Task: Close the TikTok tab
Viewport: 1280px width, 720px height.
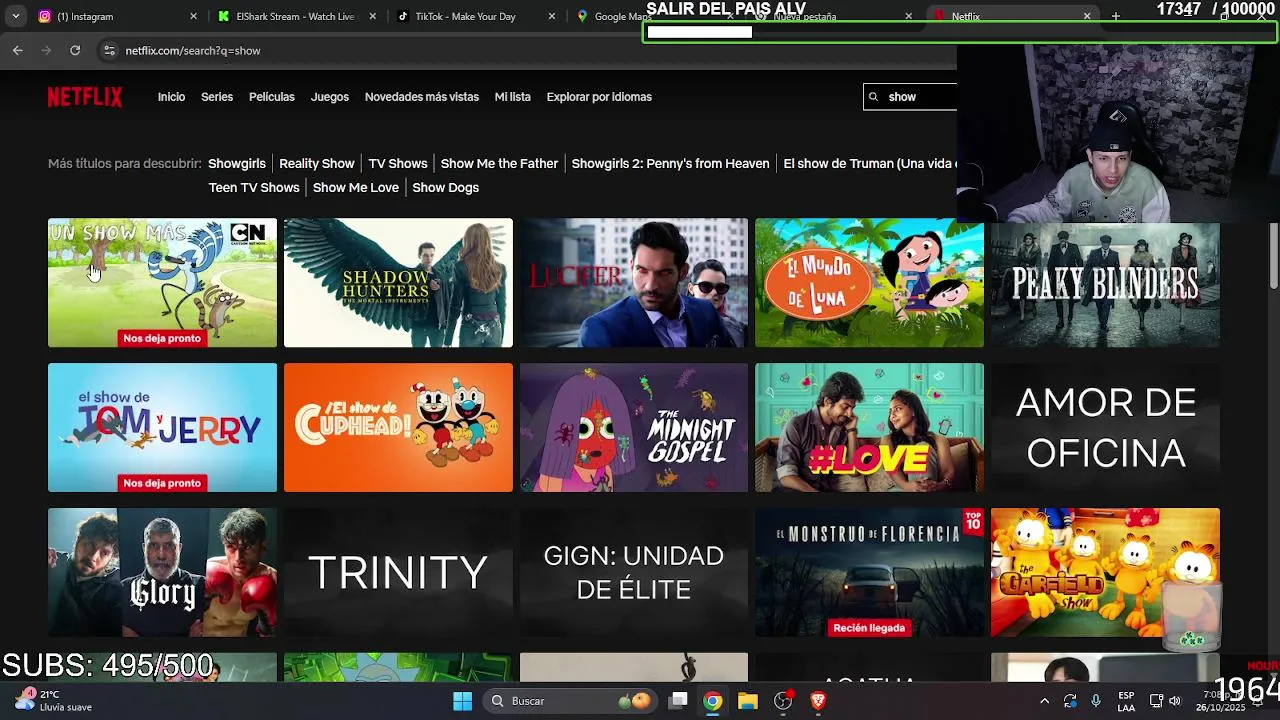Action: pos(553,16)
